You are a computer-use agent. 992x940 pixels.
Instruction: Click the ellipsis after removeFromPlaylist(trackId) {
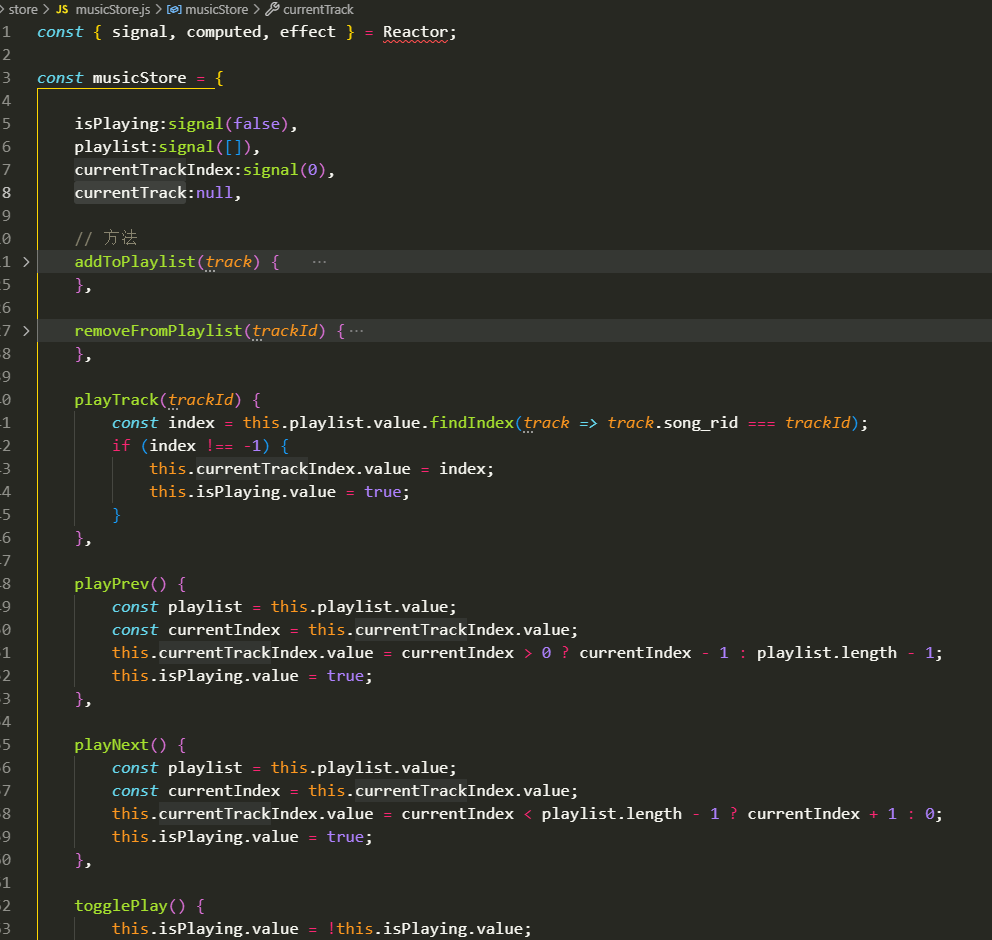(x=356, y=331)
